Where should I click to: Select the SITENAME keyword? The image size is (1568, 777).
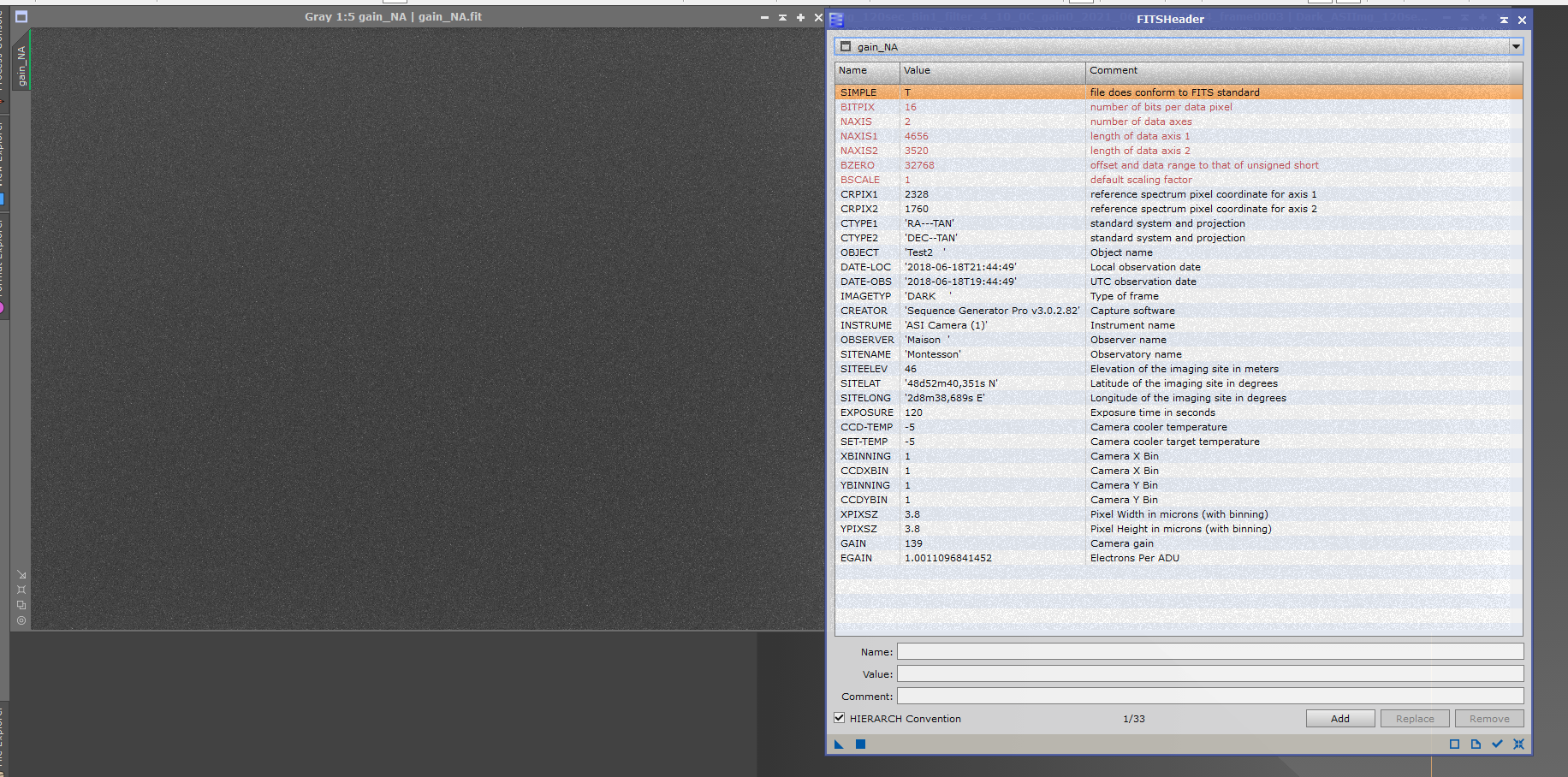point(866,354)
